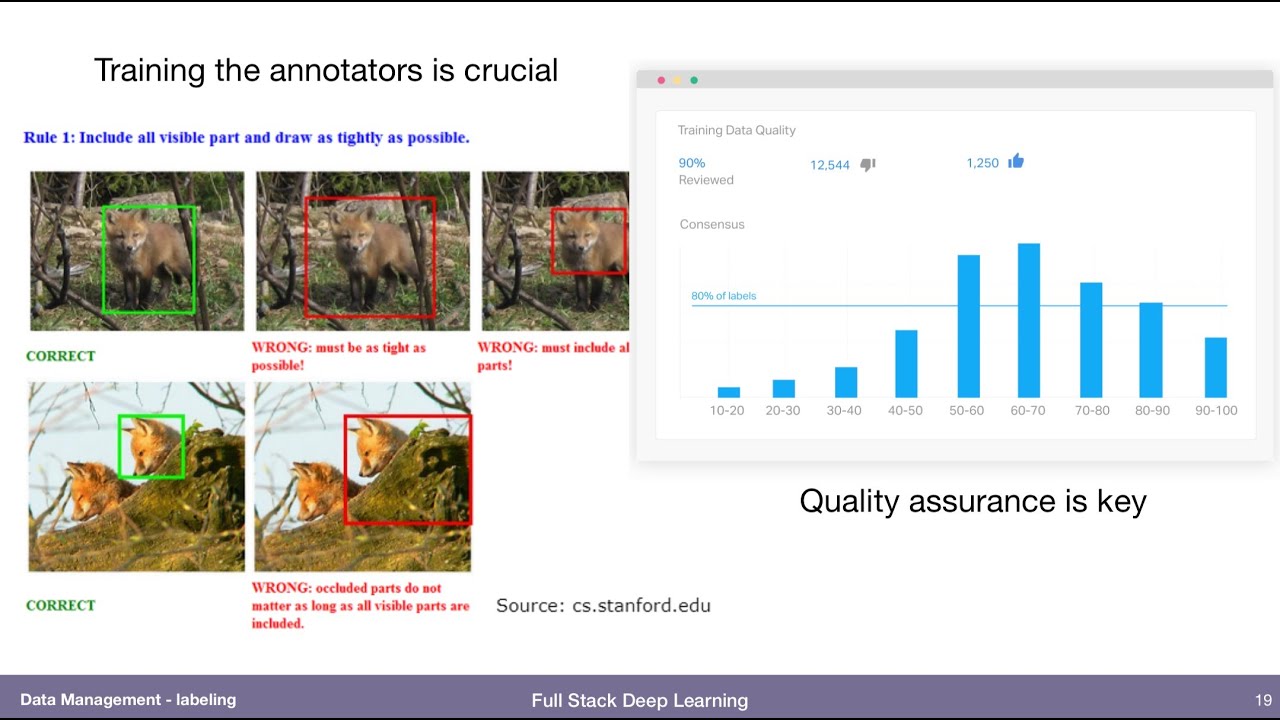Click the 40-50 consensus bar
Viewport: 1280px width, 720px height.
click(x=906, y=363)
